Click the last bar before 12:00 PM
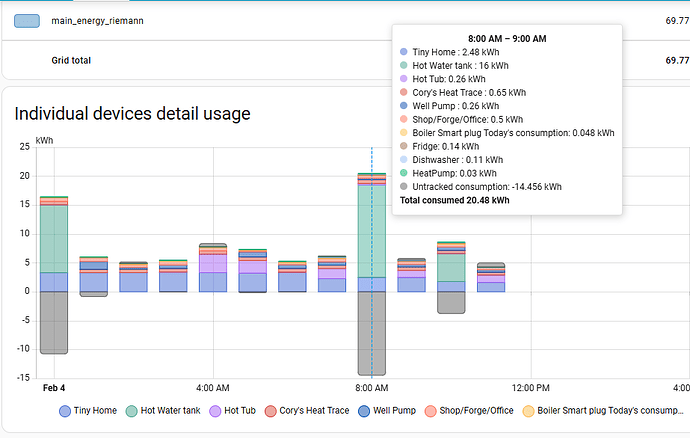Image resolution: width=690 pixels, height=438 pixels. click(491, 278)
